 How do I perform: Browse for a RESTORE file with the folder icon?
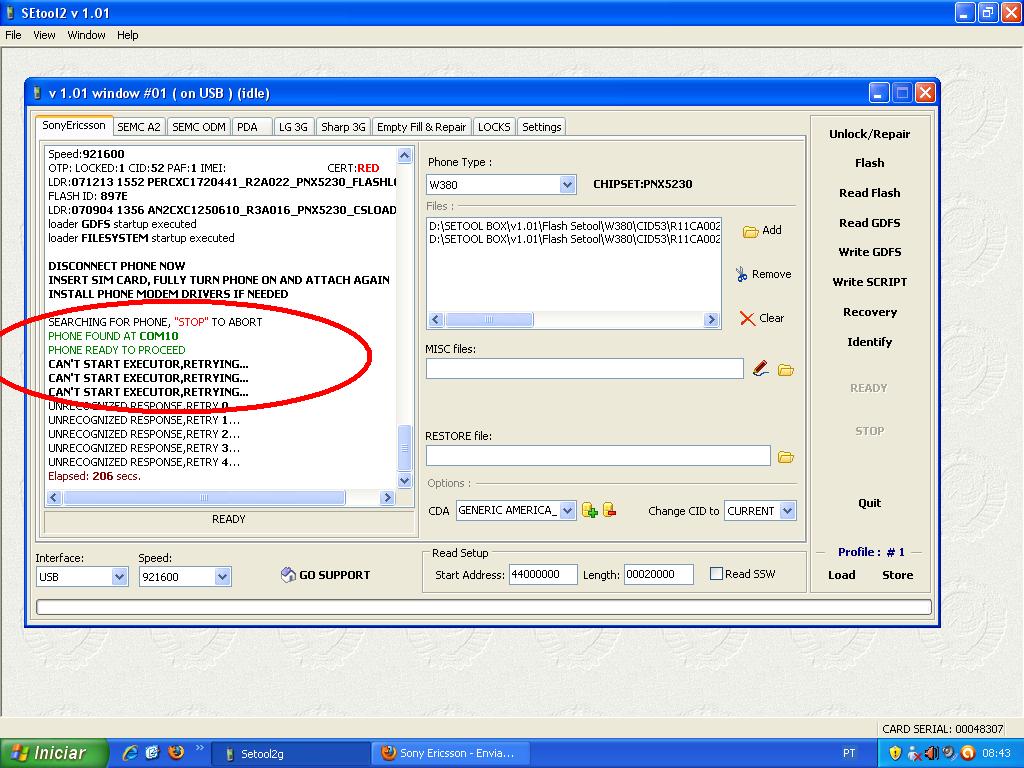click(x=786, y=456)
